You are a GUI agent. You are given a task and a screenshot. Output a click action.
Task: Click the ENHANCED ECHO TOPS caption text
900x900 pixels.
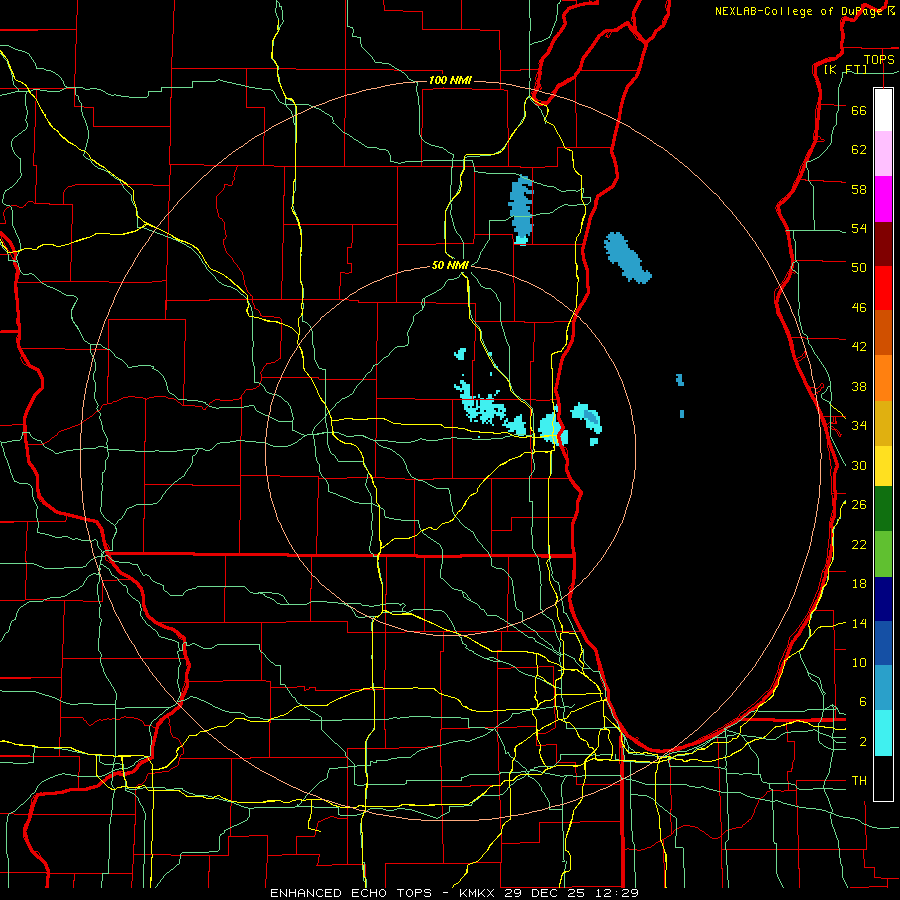pos(351,893)
